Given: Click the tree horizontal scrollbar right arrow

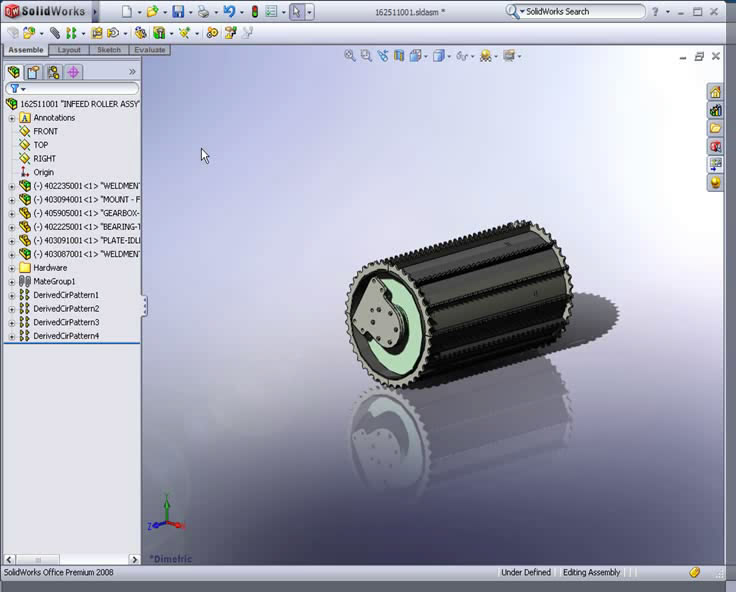Looking at the screenshot, I should click(134, 560).
